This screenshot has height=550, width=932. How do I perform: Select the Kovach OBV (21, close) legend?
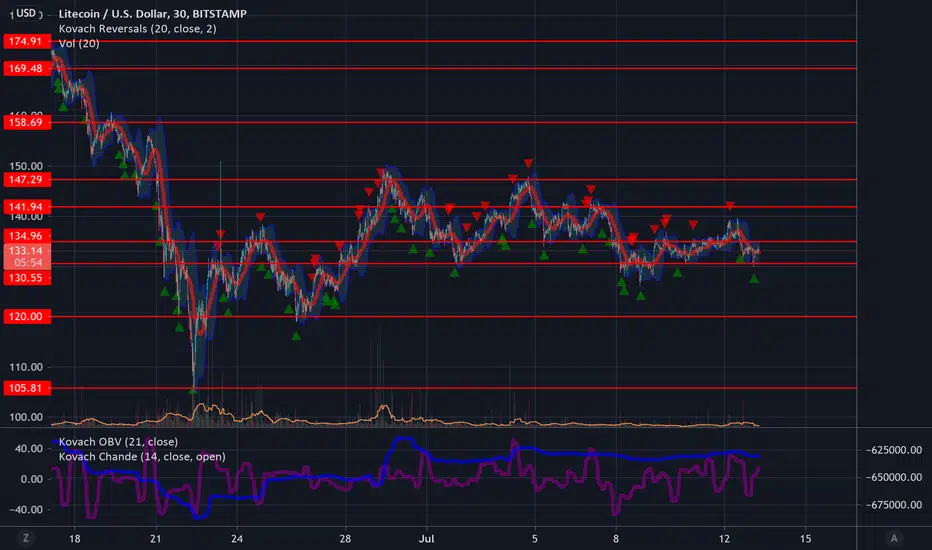[118, 442]
